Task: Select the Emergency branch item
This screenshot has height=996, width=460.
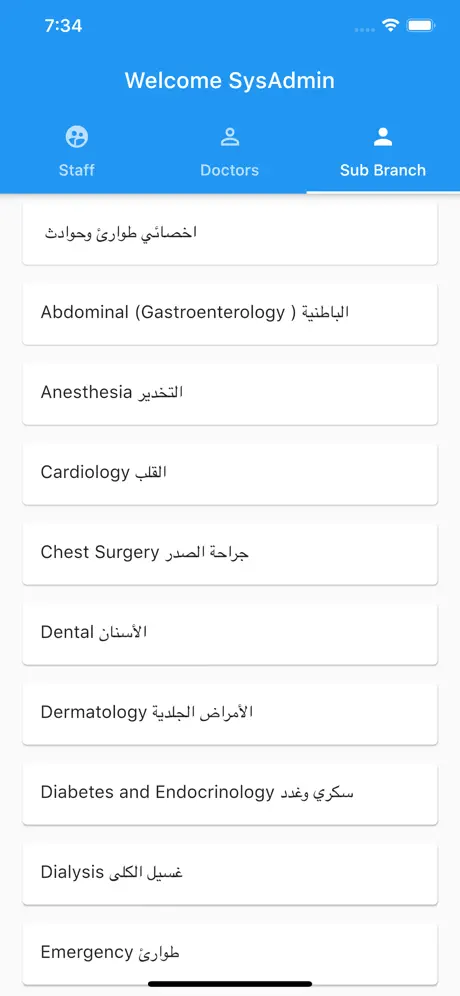Action: pos(230,954)
